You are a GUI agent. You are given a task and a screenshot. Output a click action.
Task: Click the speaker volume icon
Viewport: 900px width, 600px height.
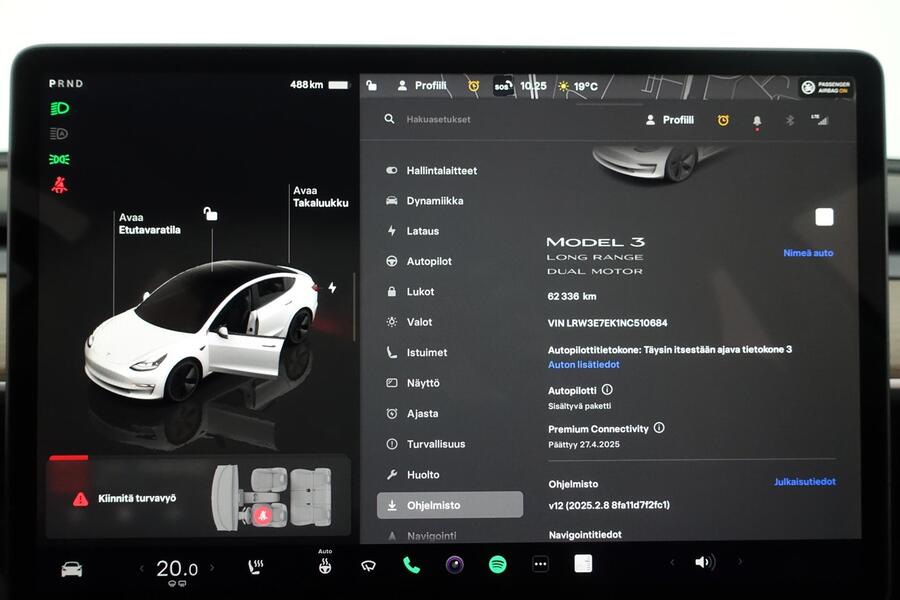[705, 562]
